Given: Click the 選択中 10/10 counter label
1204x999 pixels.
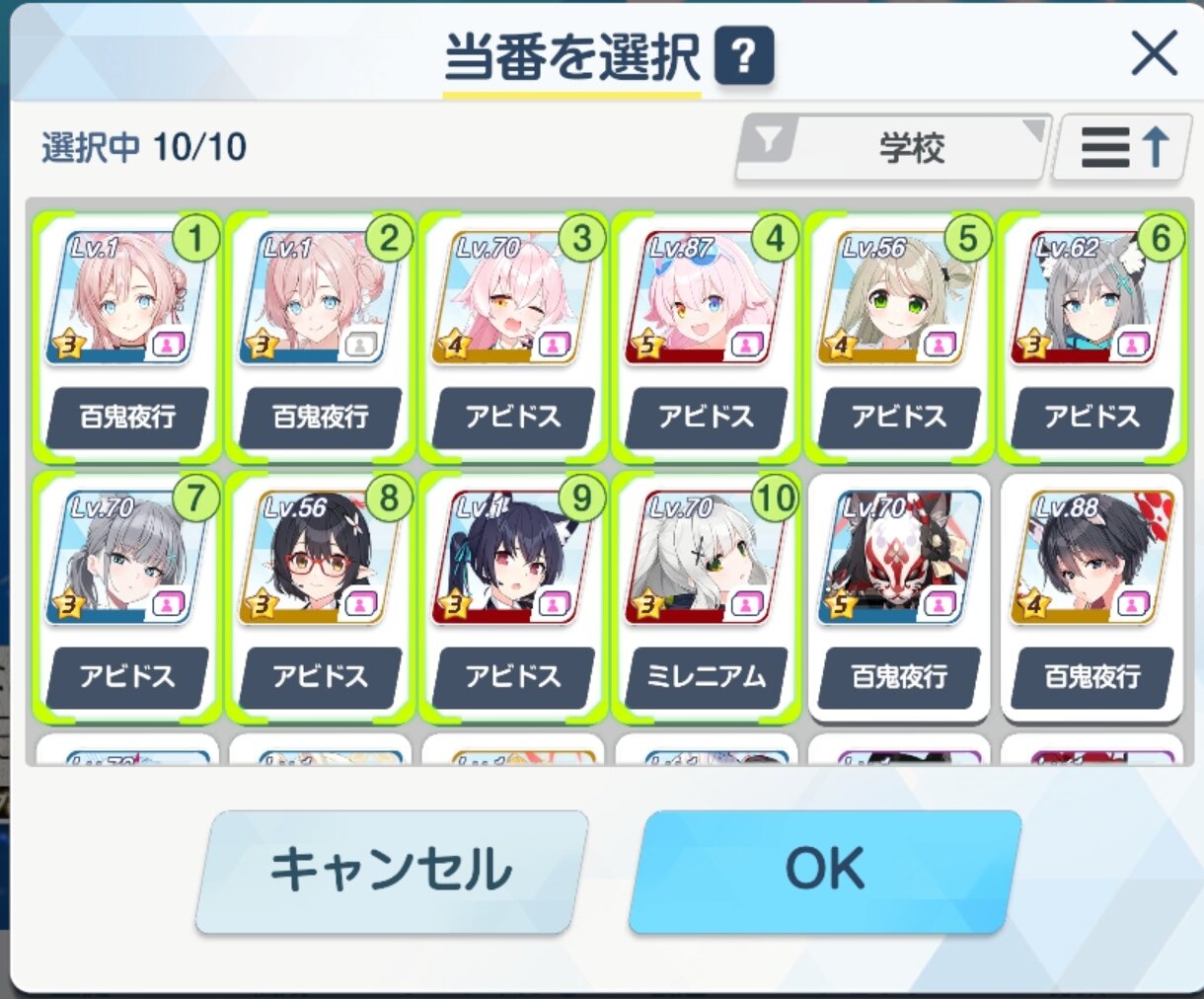Looking at the screenshot, I should (144, 147).
